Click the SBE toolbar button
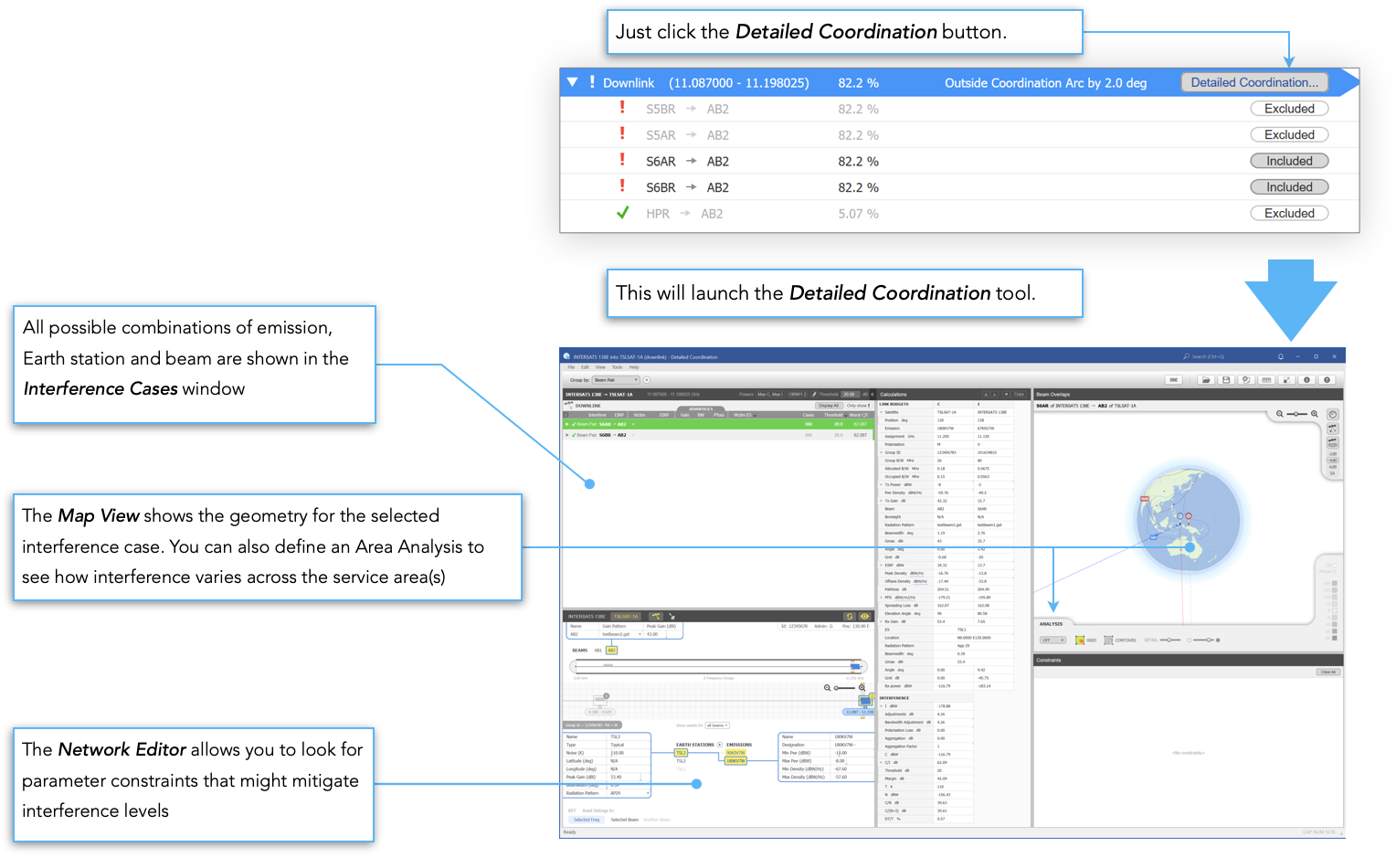This screenshot has height=868, width=1396. pos(1174,380)
